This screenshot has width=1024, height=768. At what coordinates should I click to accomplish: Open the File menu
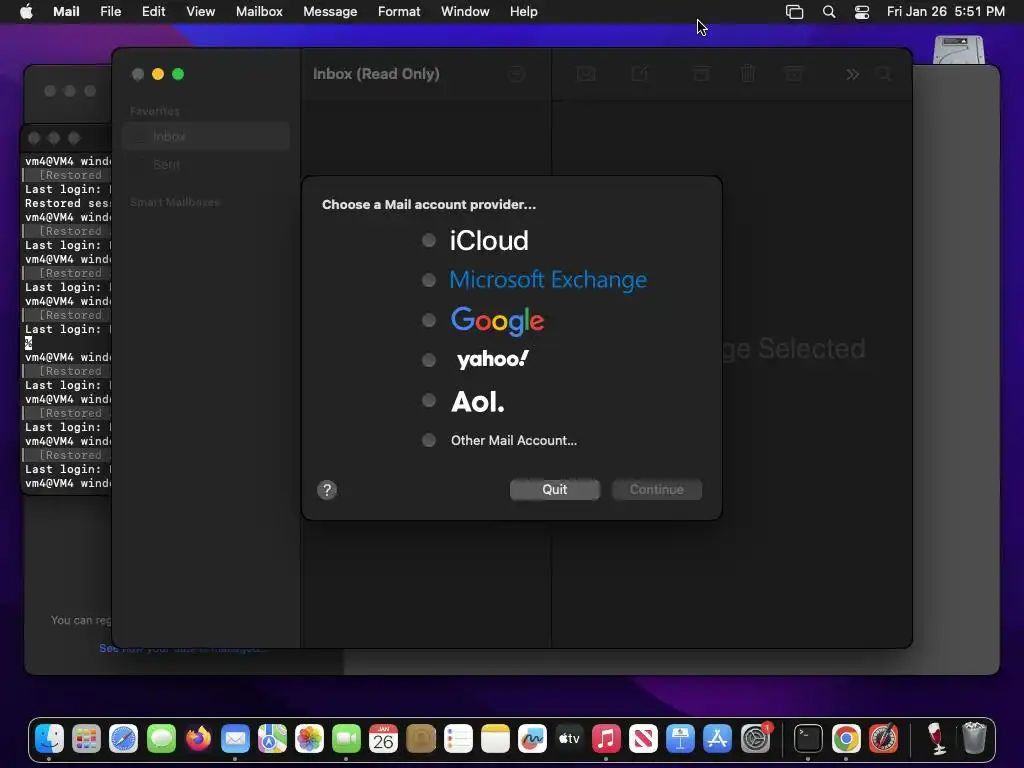point(110,12)
